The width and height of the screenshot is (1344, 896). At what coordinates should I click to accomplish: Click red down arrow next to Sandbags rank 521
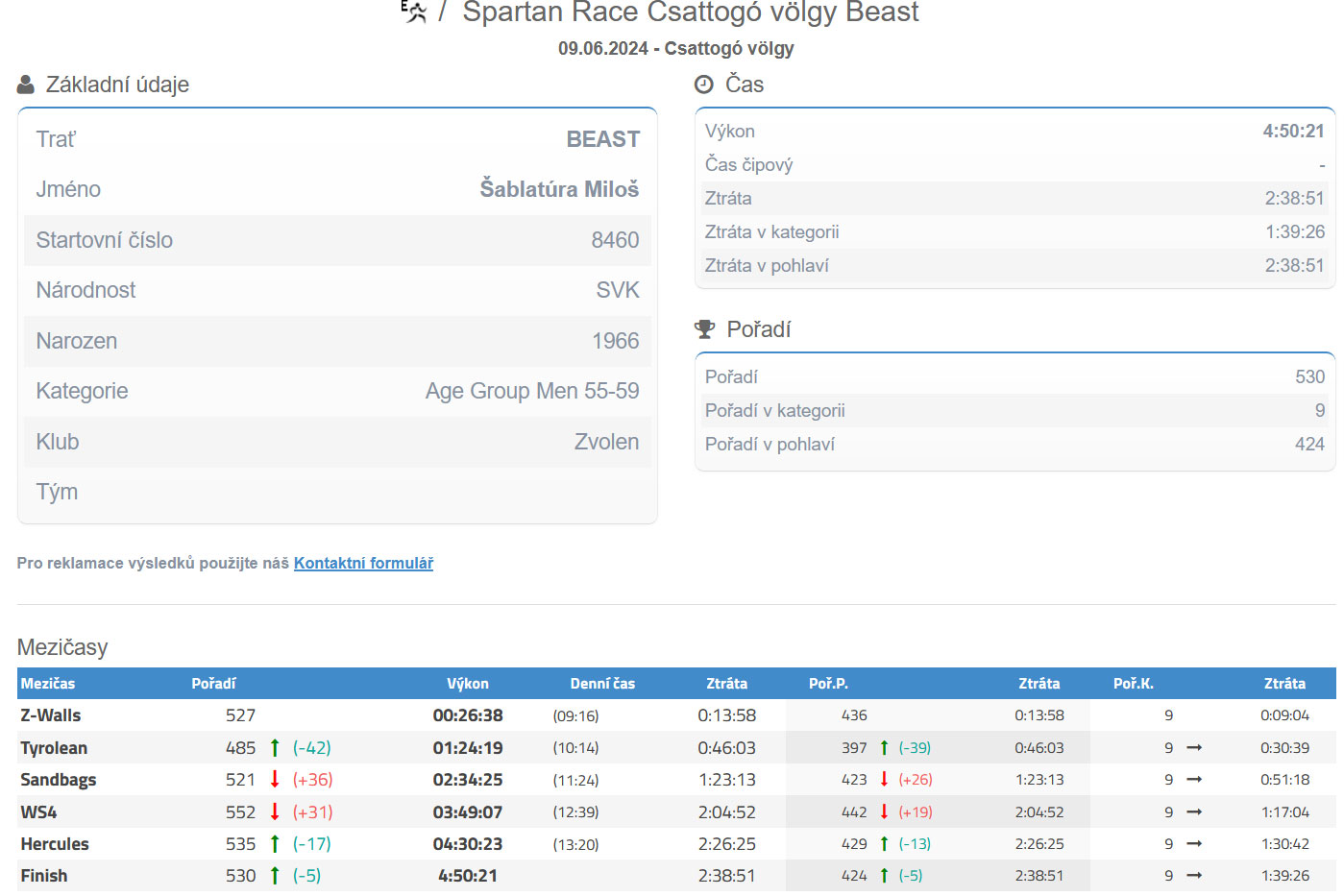(x=275, y=779)
